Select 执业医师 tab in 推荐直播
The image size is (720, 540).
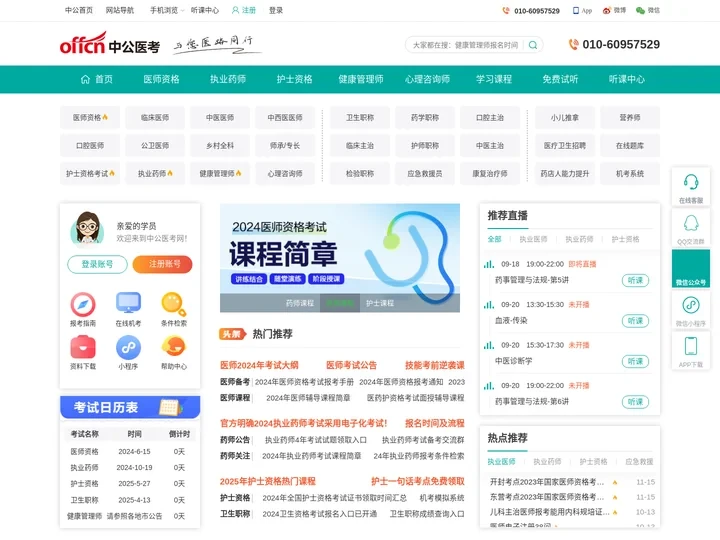pyautogui.click(x=533, y=239)
